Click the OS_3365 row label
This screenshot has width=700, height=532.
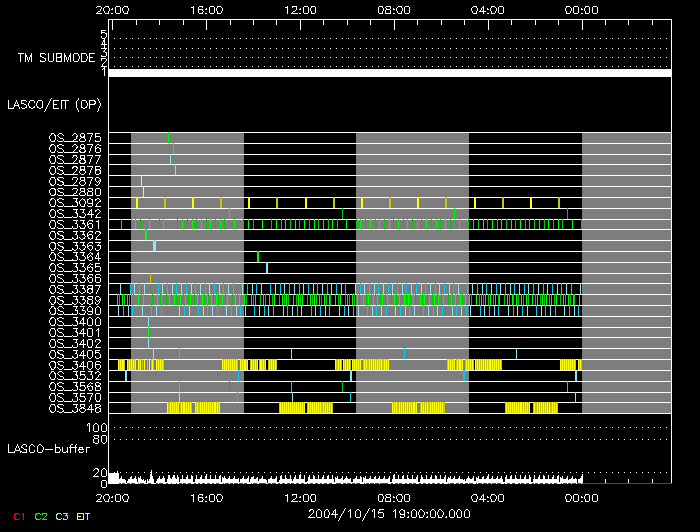75,268
